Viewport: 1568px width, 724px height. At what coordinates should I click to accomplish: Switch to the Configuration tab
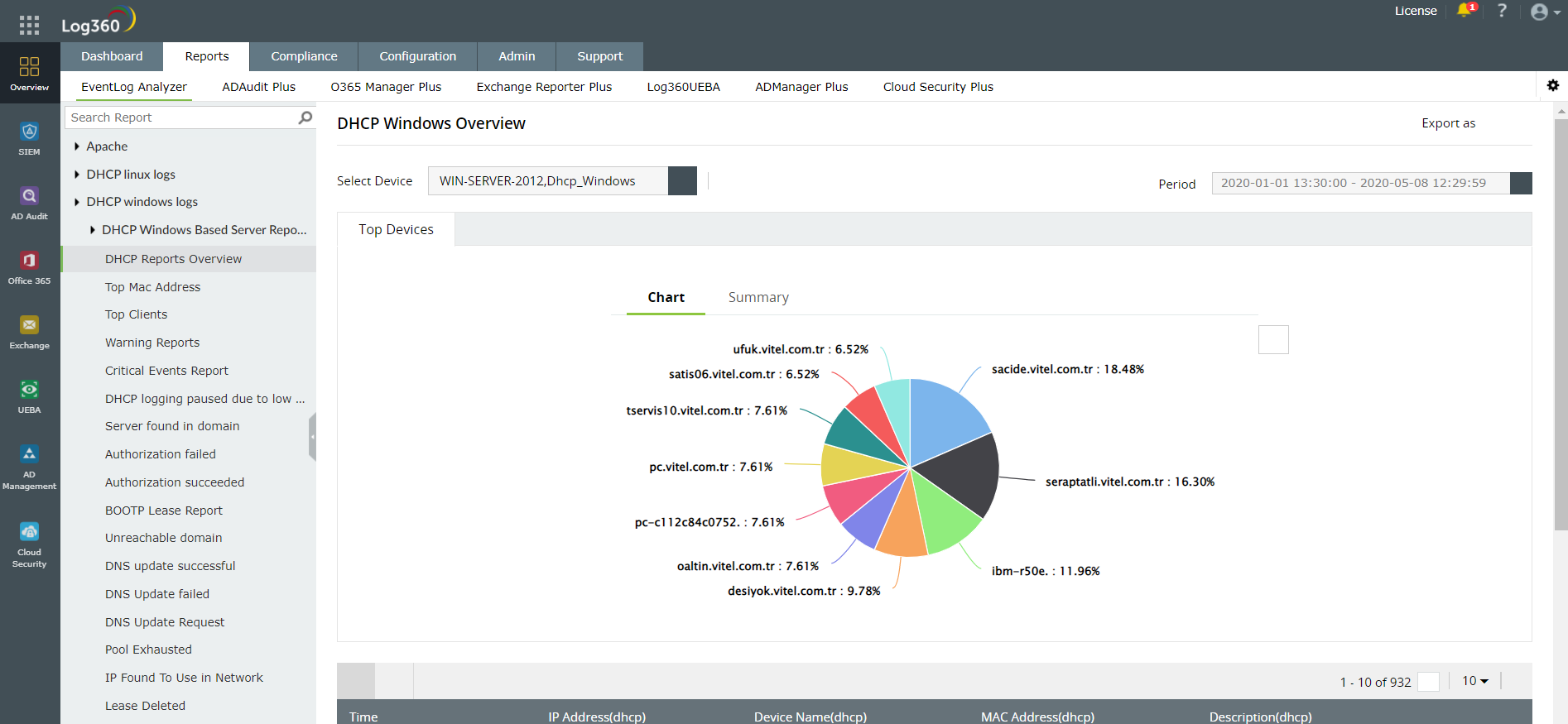418,56
